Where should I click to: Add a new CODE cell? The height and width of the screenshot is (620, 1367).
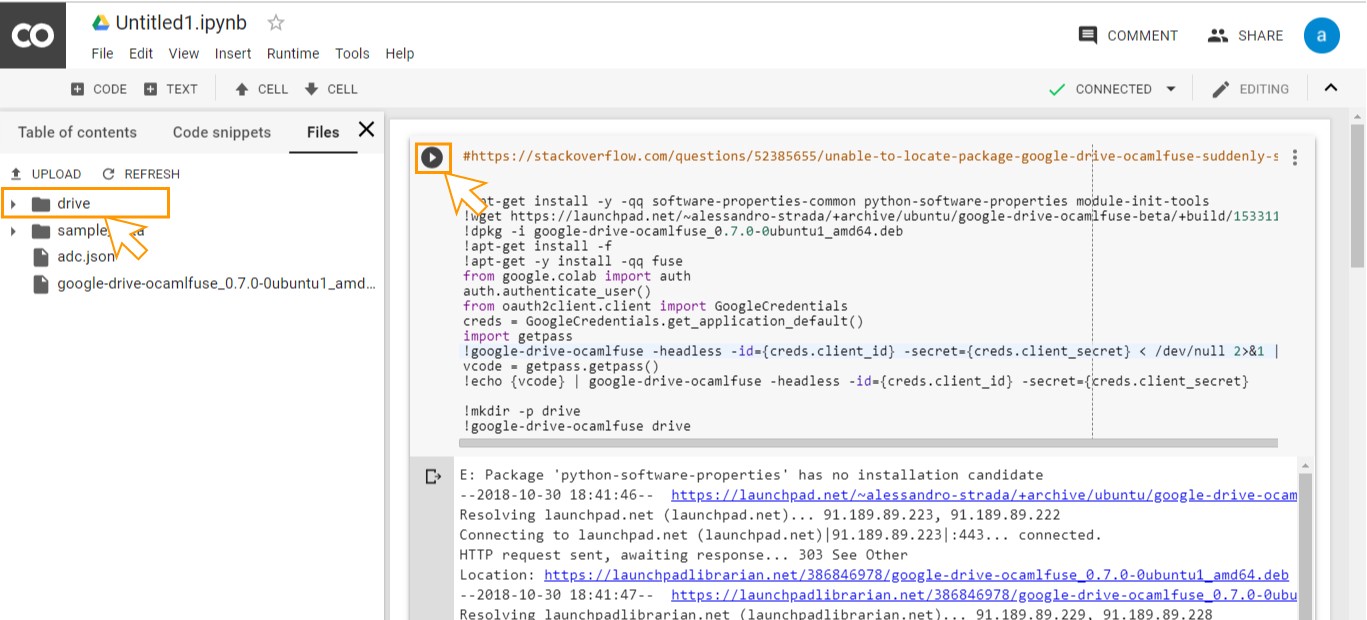coord(99,89)
